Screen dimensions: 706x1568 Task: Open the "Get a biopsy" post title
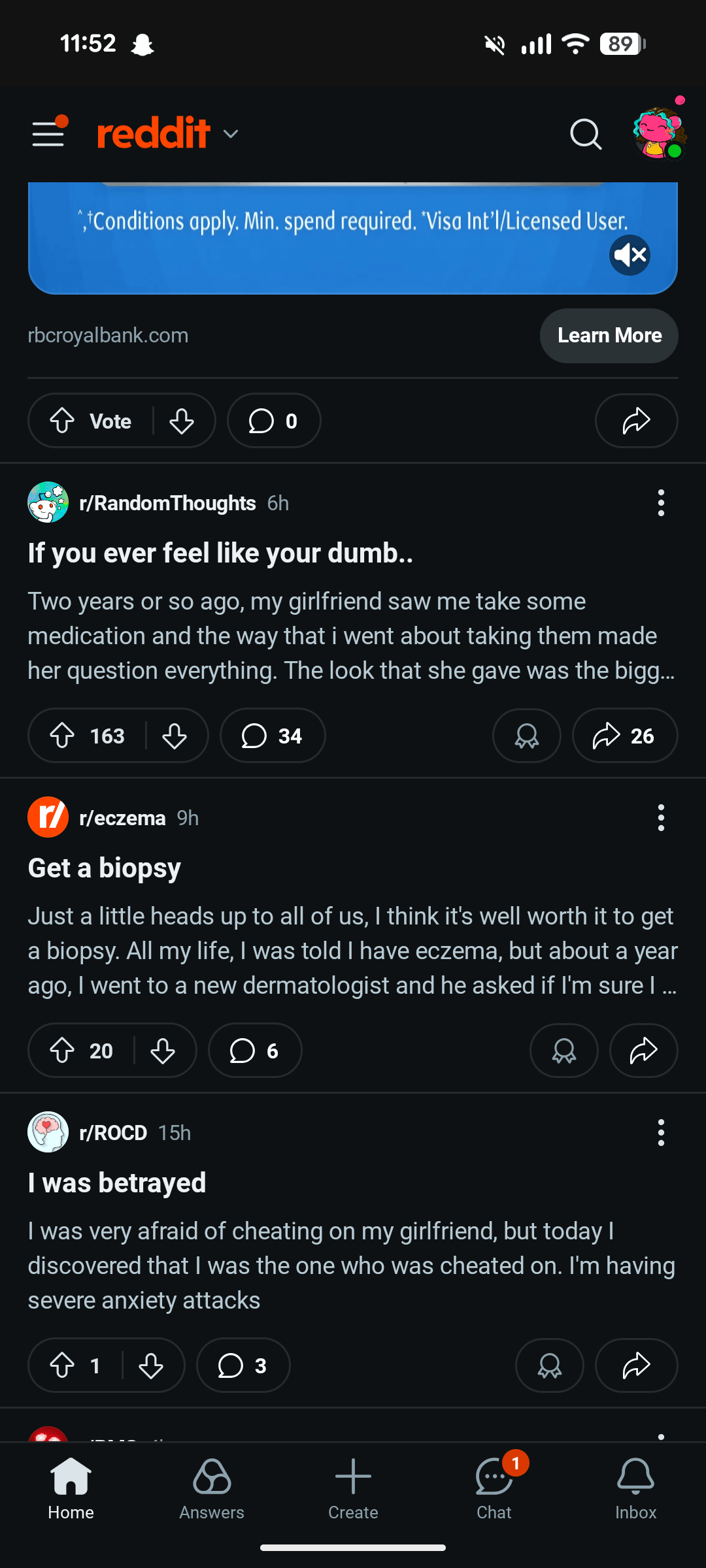105,868
